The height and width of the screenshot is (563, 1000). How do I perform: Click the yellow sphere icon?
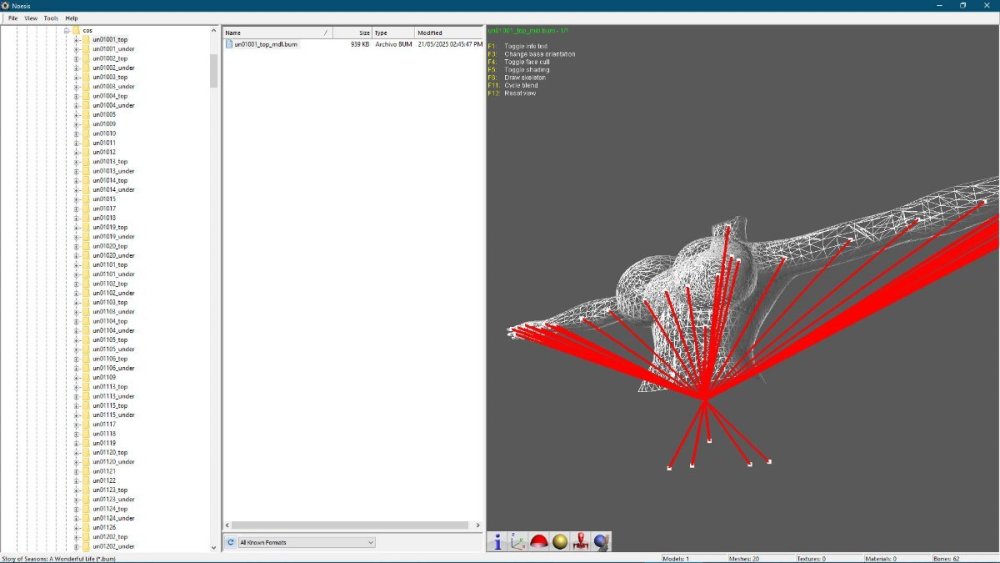pyautogui.click(x=560, y=541)
